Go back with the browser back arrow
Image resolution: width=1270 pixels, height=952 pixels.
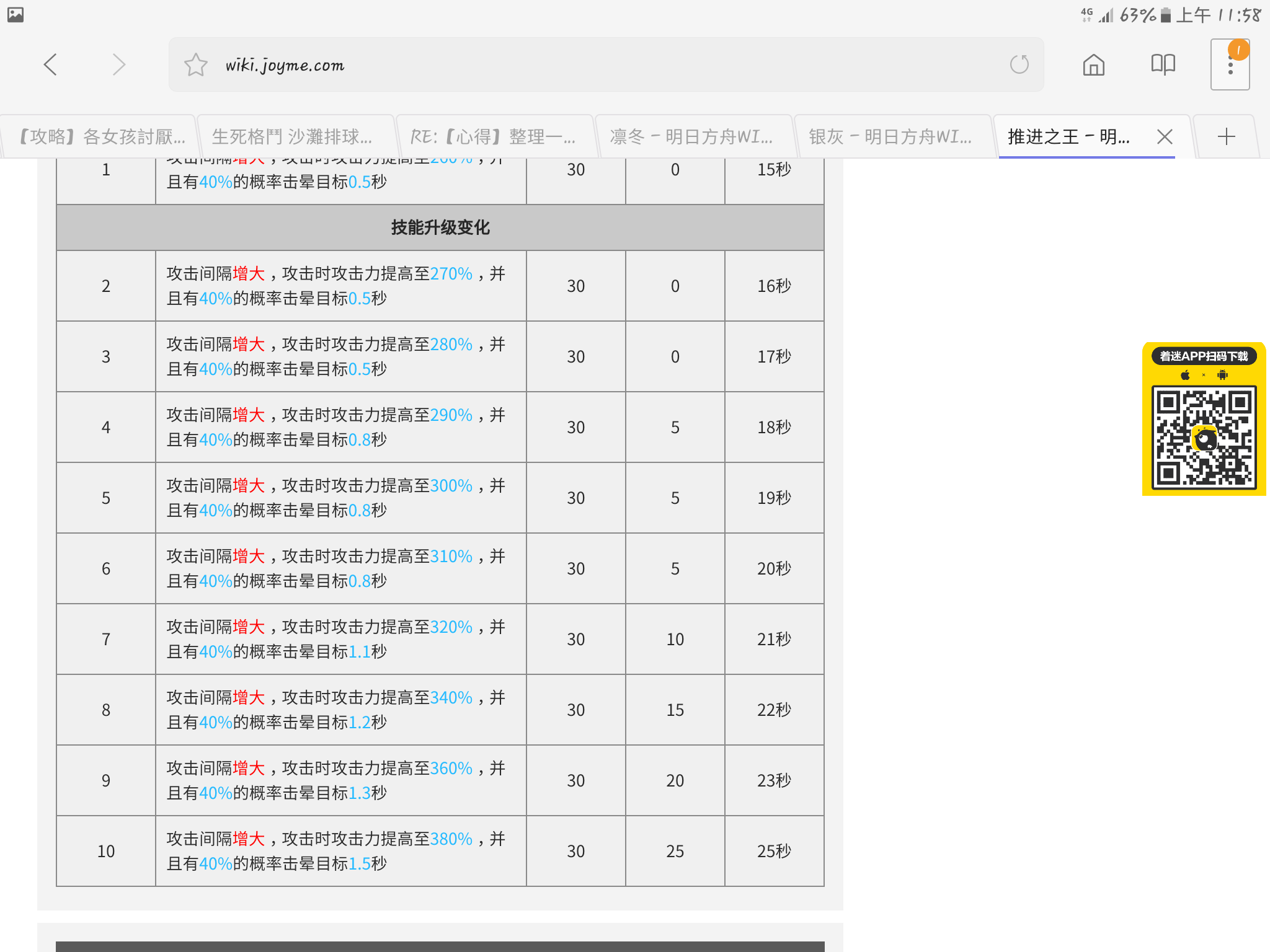pyautogui.click(x=51, y=64)
